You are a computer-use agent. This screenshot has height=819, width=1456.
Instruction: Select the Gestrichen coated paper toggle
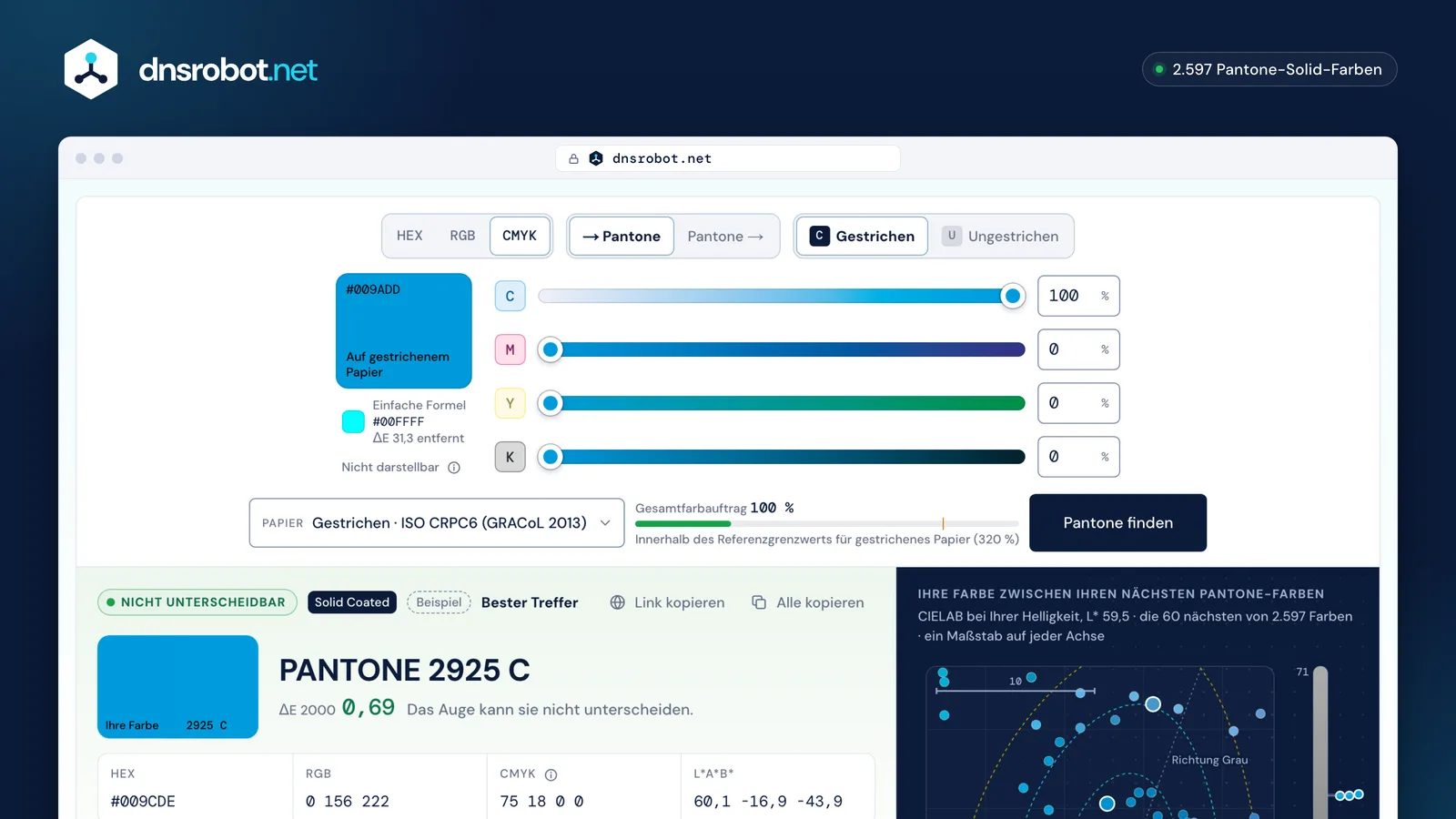[x=863, y=237]
